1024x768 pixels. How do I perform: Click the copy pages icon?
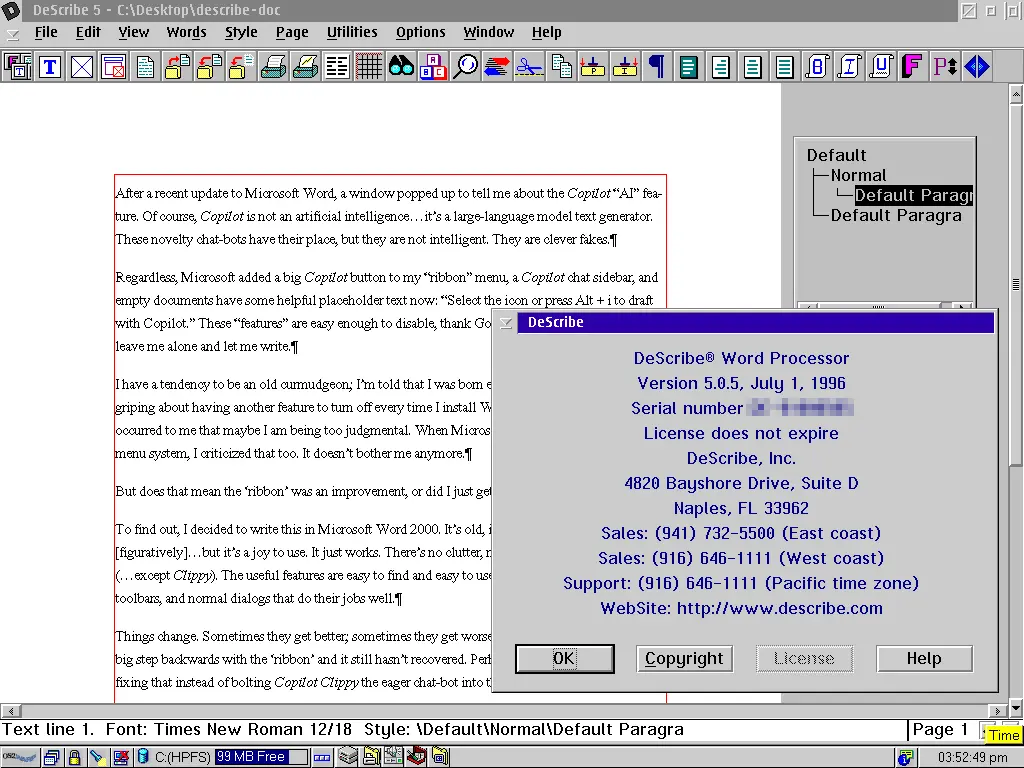tap(562, 67)
